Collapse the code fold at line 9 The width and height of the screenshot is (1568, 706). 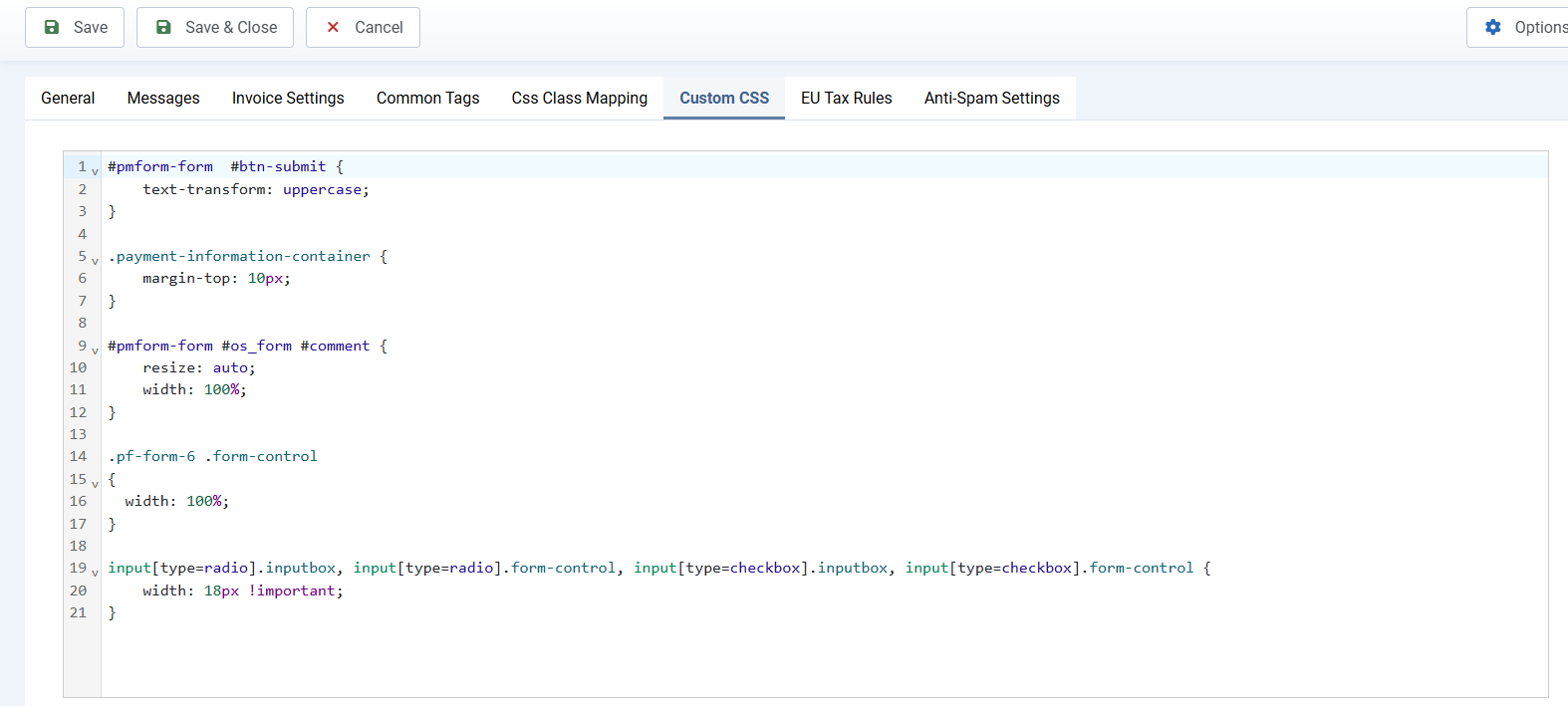pyautogui.click(x=95, y=351)
